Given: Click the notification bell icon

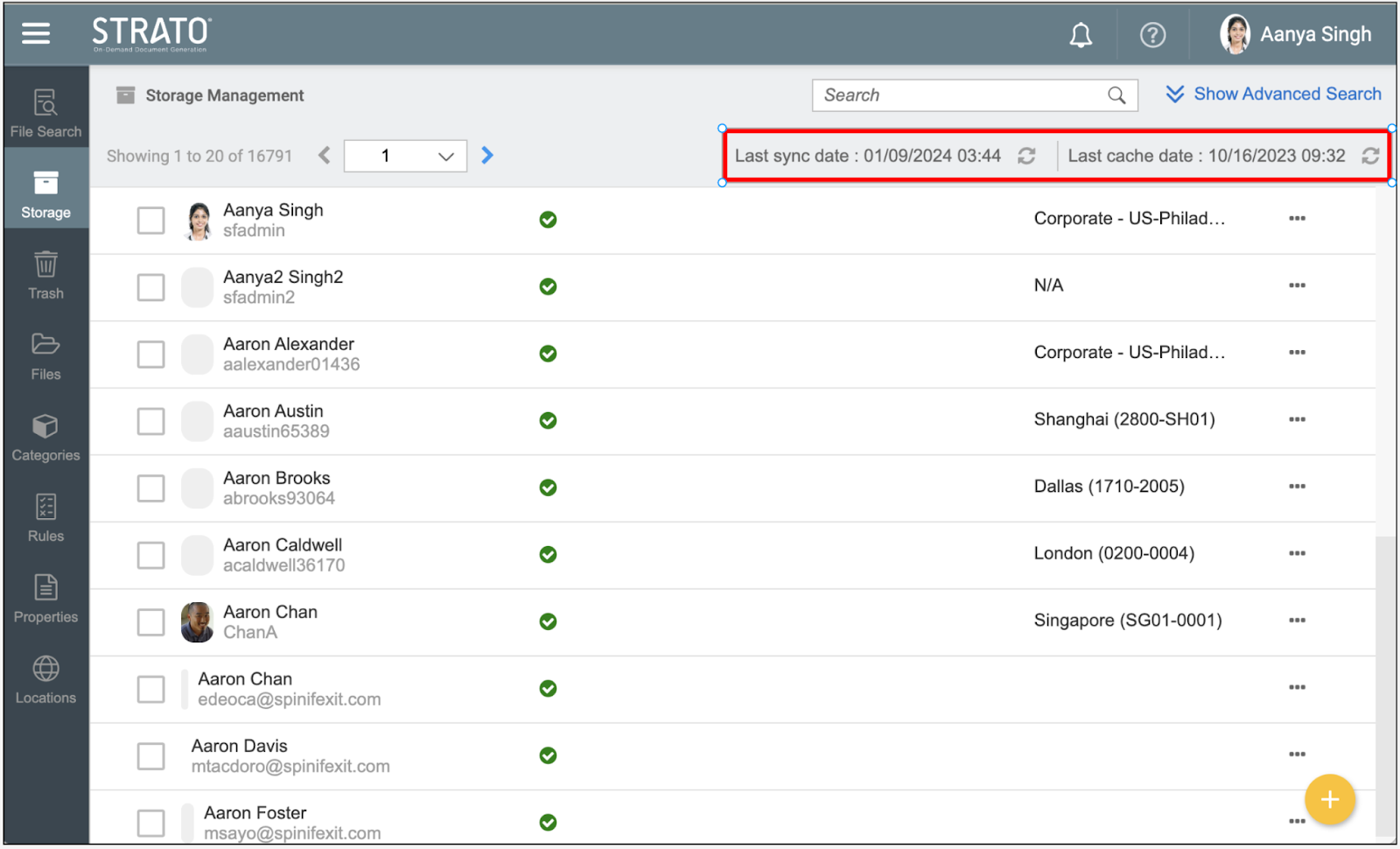Looking at the screenshot, I should click(1081, 35).
